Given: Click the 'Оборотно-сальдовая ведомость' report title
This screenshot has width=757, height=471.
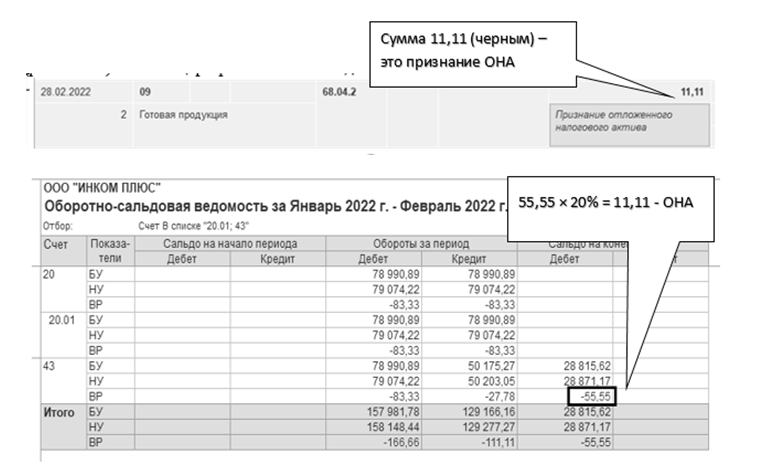Looking at the screenshot, I should point(276,206).
